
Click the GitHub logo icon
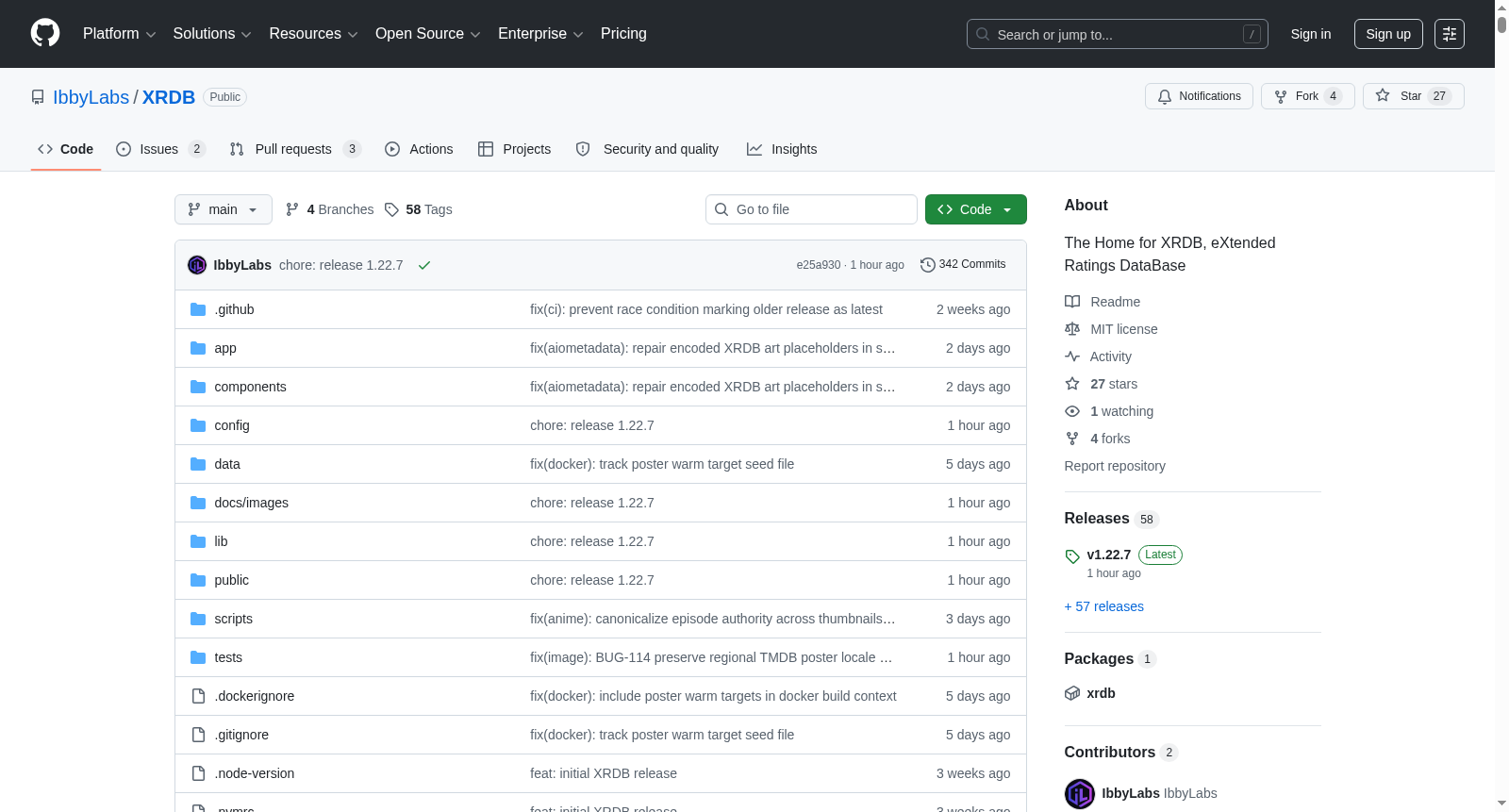pyautogui.click(x=45, y=34)
